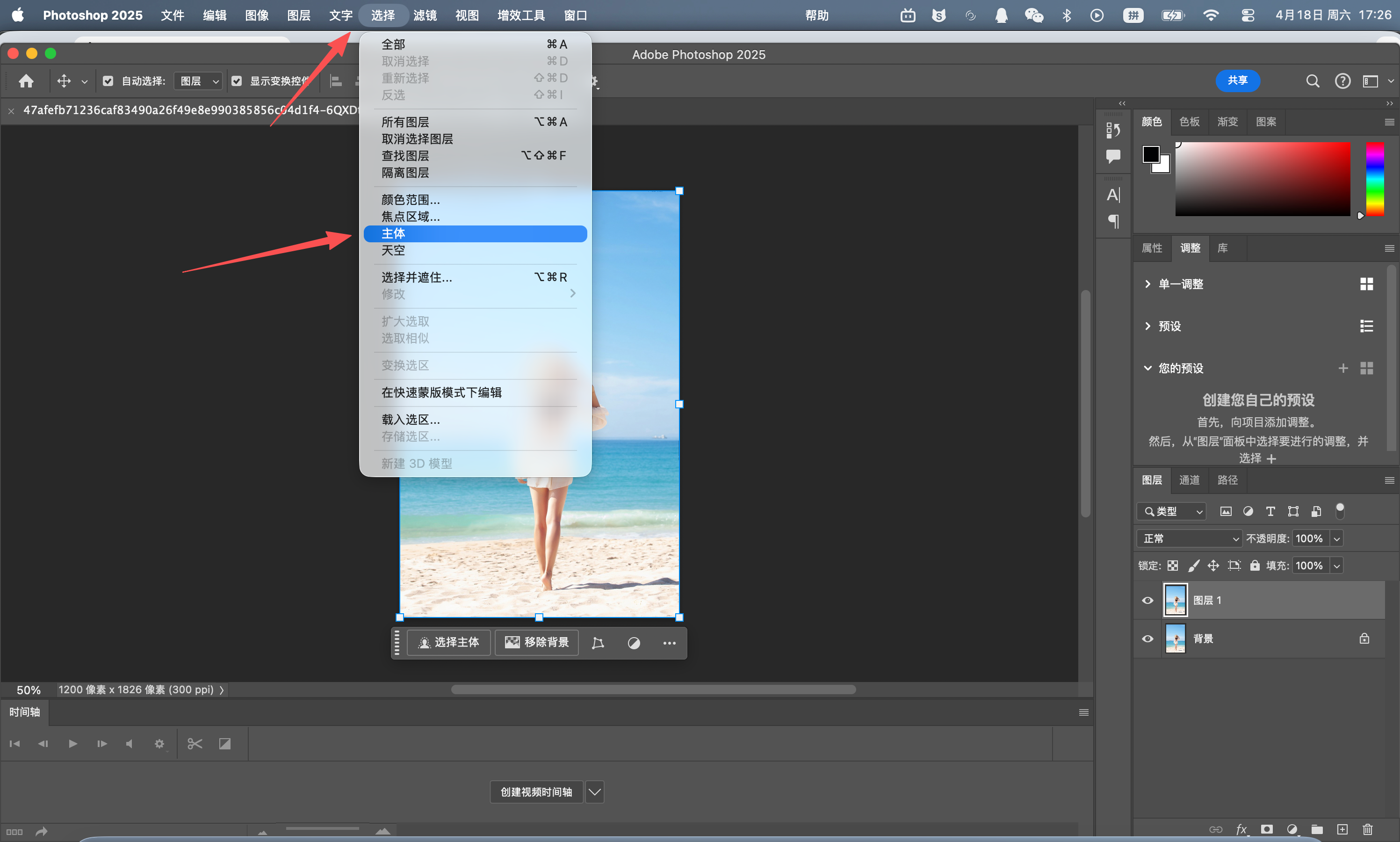This screenshot has width=1400, height=842.
Task: Expand the 单一调整 section
Action: 1147,283
